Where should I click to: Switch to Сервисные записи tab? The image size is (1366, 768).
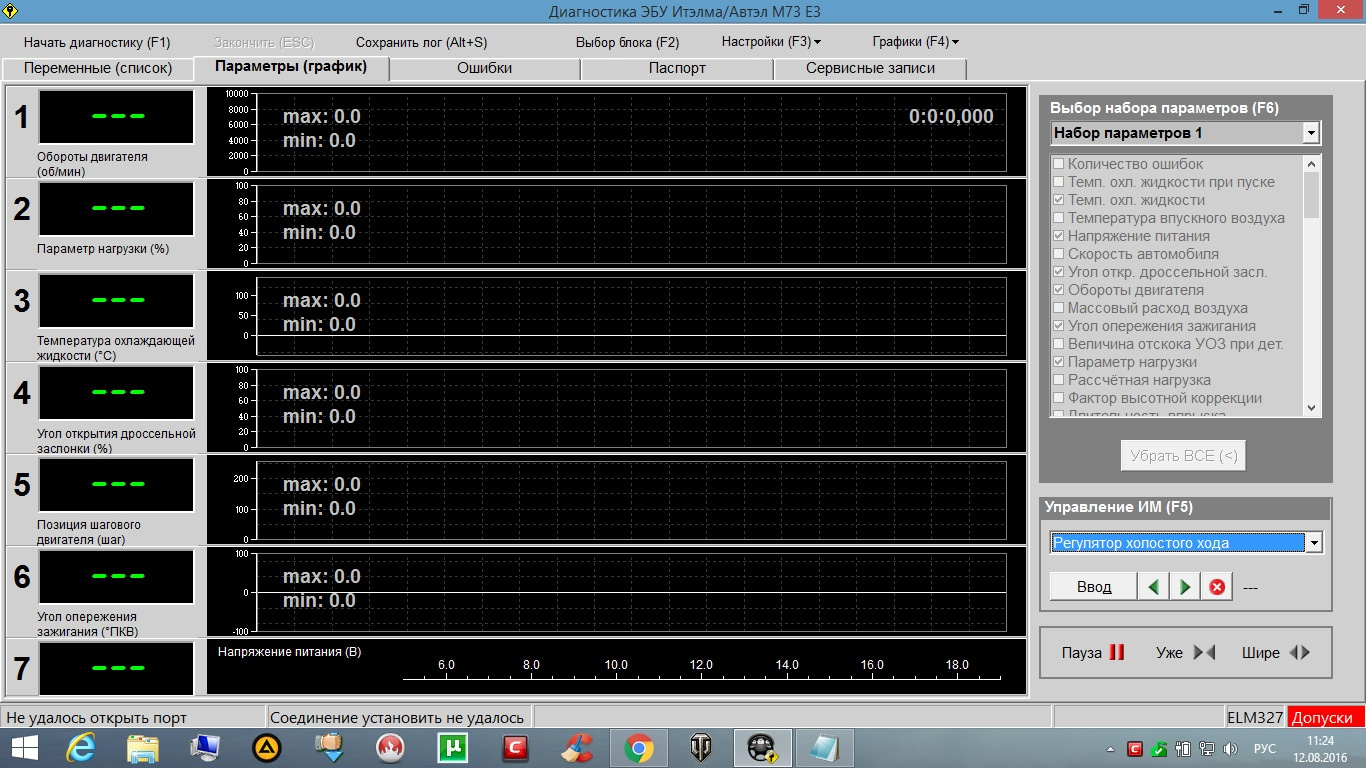[x=870, y=68]
